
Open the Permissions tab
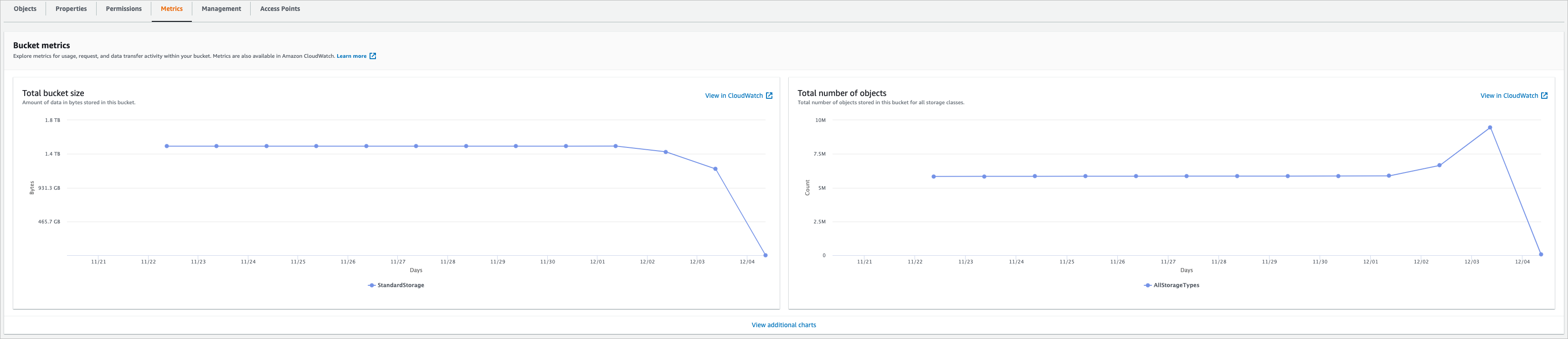pyautogui.click(x=123, y=9)
